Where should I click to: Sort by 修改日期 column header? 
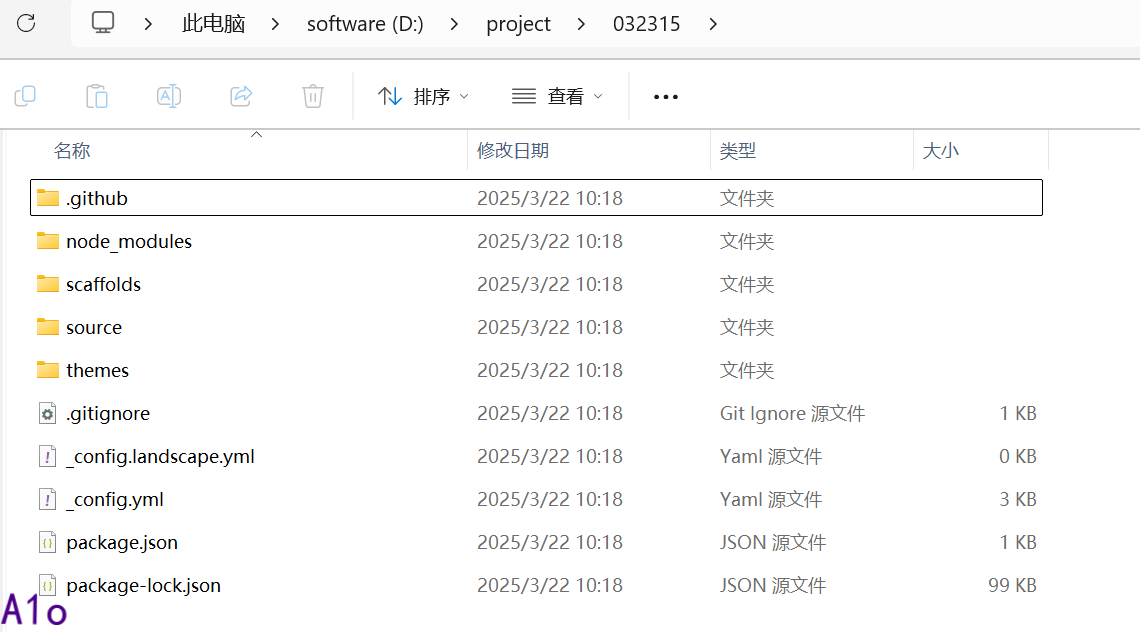point(513,151)
